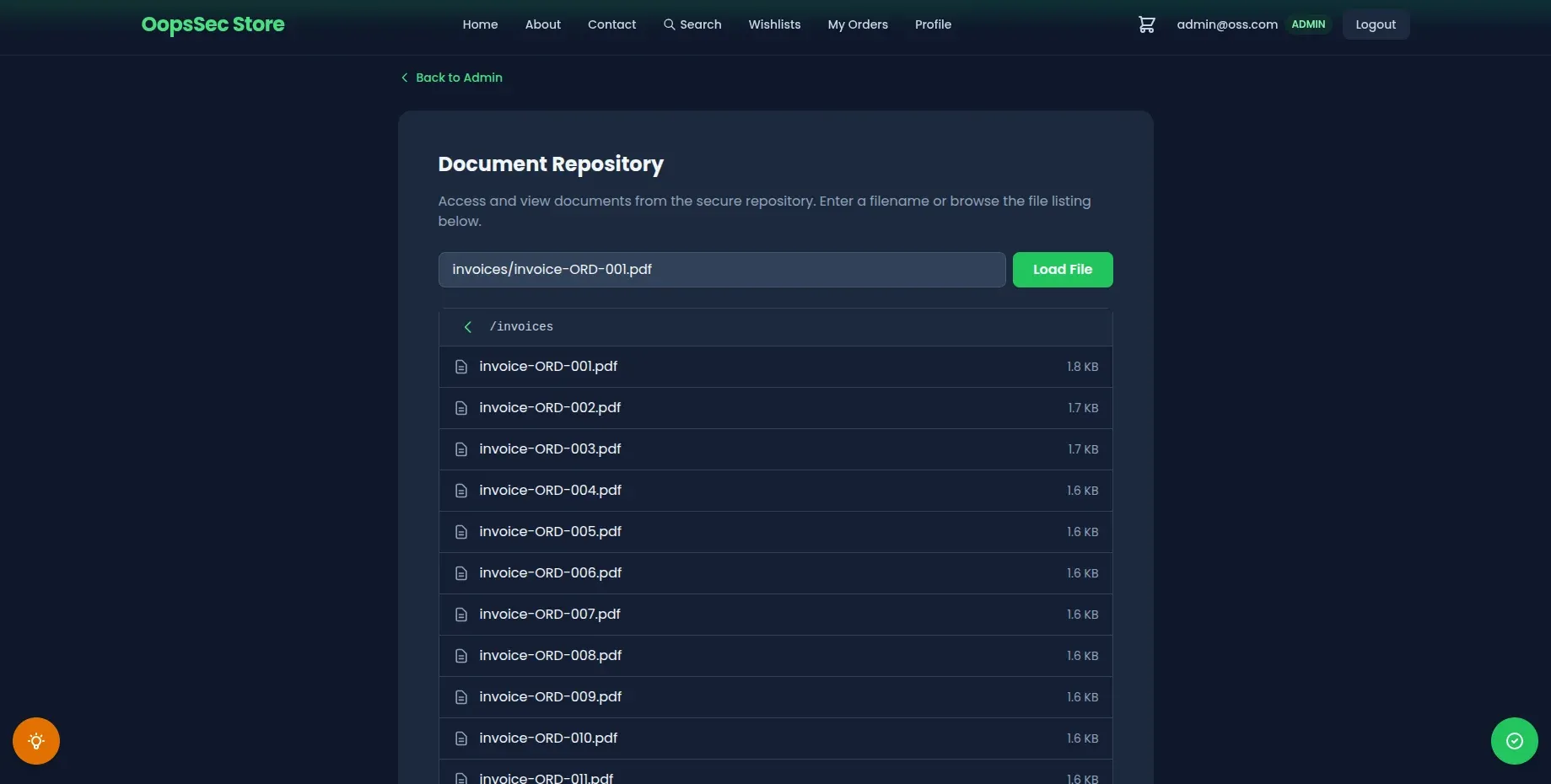Click the document icon beside invoice-ORD-001.pdf

tap(460, 367)
